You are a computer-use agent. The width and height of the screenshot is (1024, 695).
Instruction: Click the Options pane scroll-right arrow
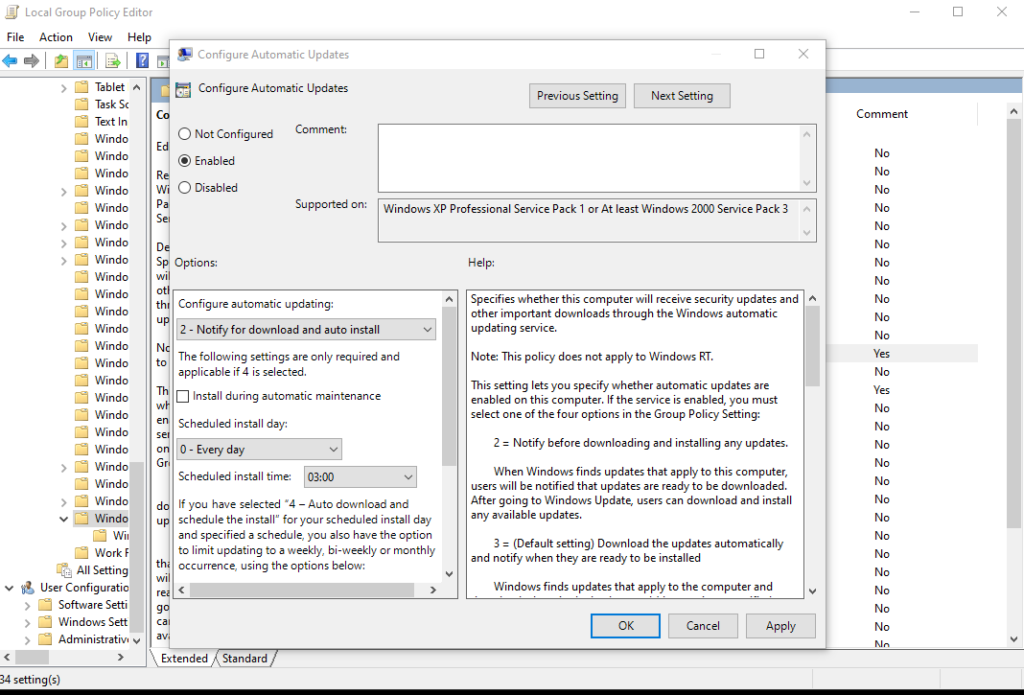[x=433, y=590]
